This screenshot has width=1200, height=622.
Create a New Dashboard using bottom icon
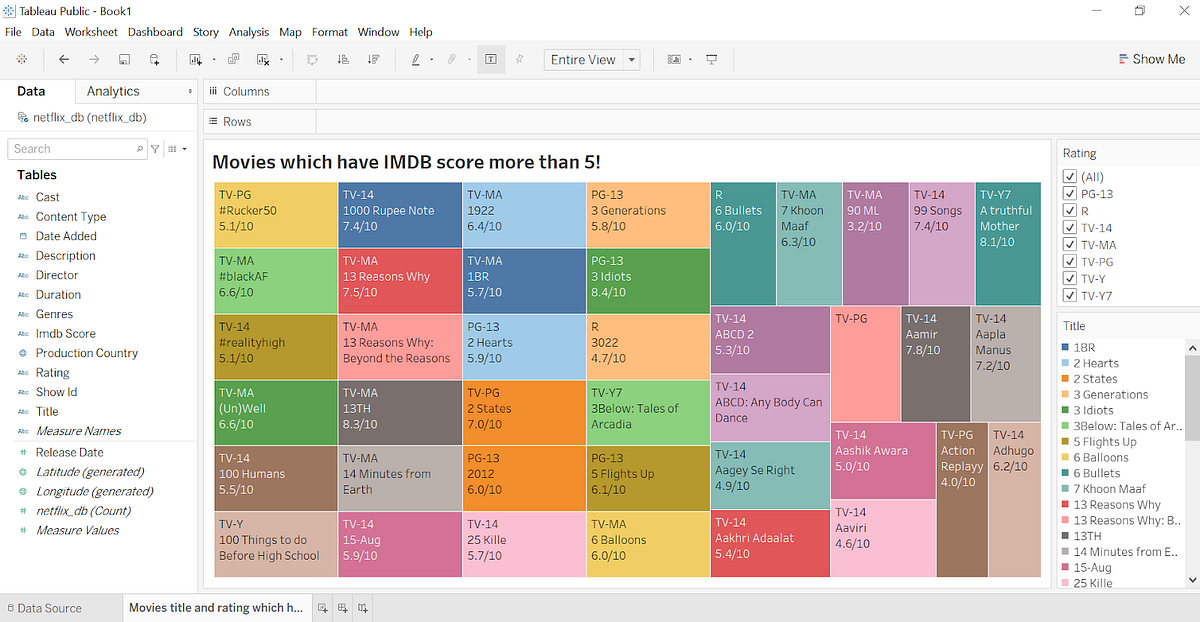tap(344, 608)
